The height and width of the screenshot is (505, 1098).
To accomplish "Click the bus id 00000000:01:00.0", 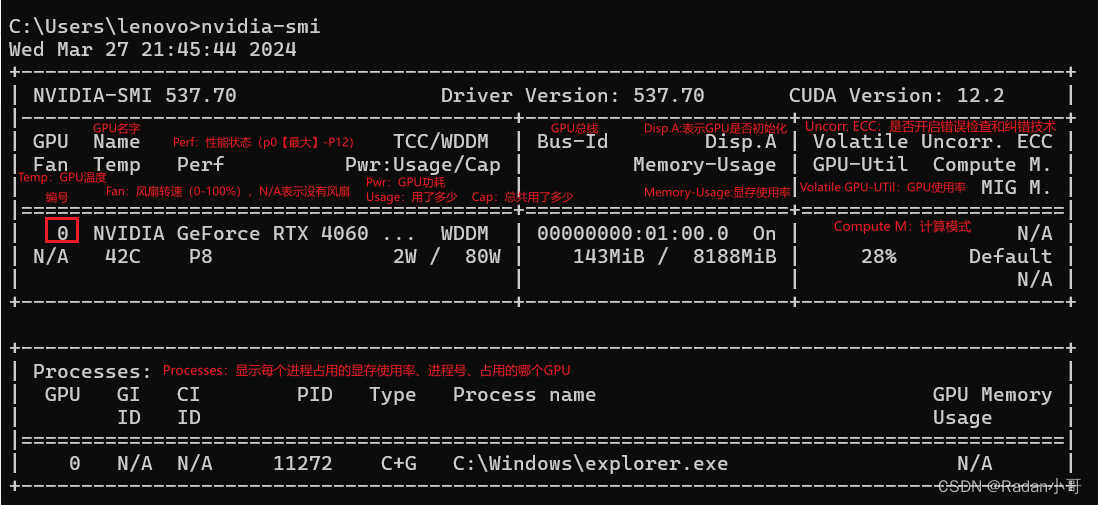I will [x=632, y=234].
